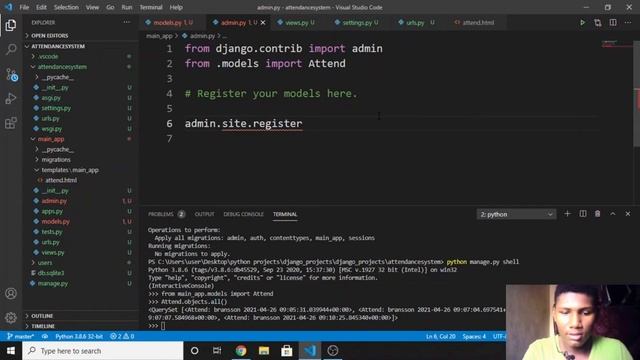Image resolution: width=640 pixels, height=360 pixels.
Task: Close the admin.py tab
Action: pyautogui.click(x=263, y=22)
